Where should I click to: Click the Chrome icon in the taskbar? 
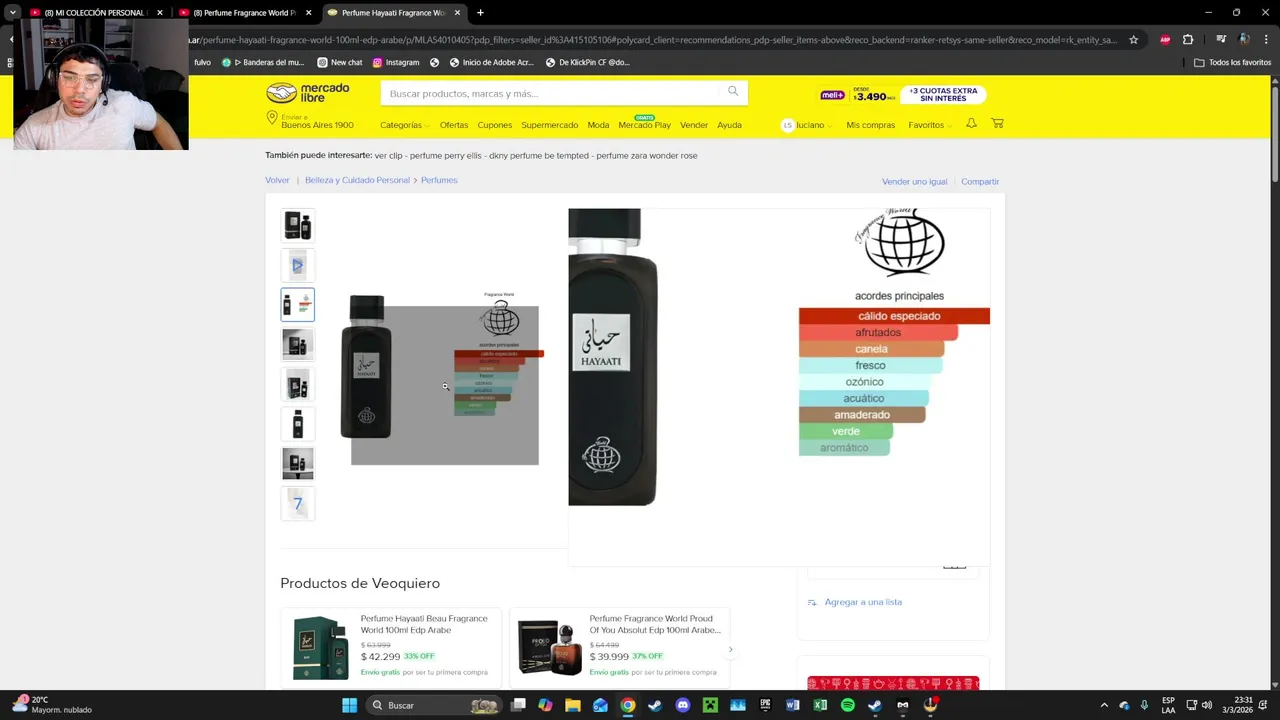[628, 705]
